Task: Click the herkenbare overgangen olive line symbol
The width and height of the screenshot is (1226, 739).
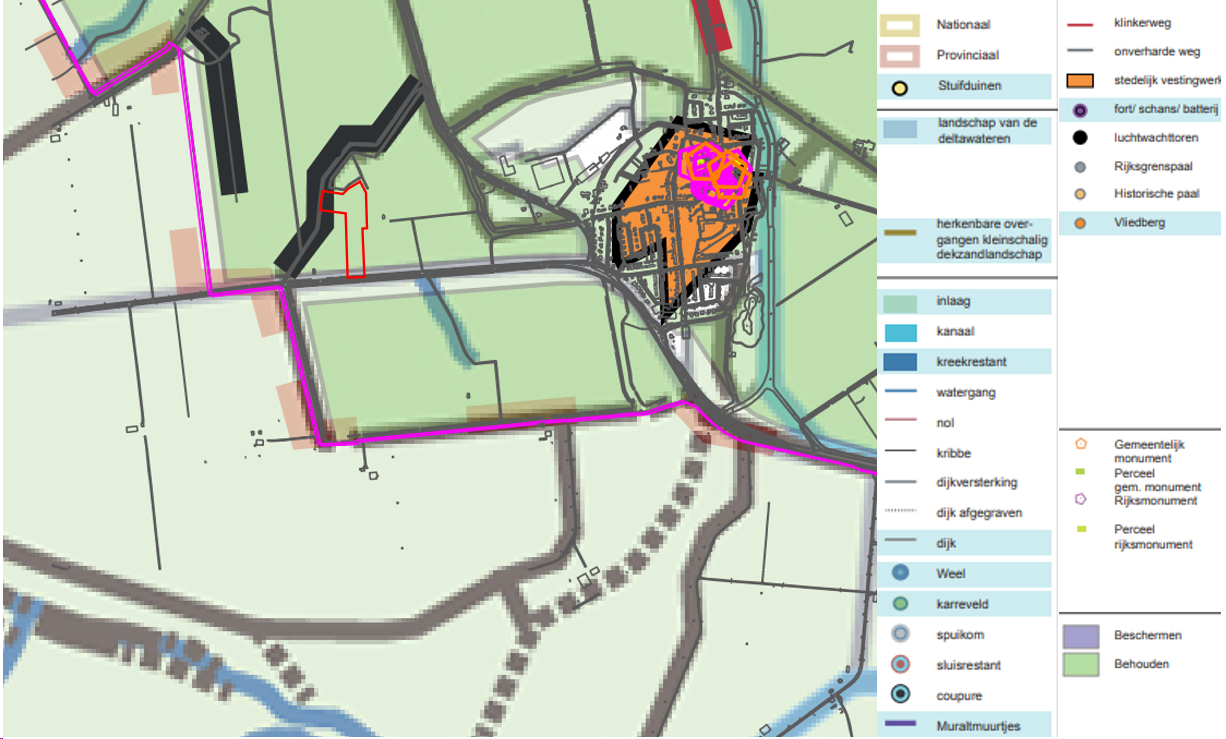Action: pyautogui.click(x=900, y=232)
